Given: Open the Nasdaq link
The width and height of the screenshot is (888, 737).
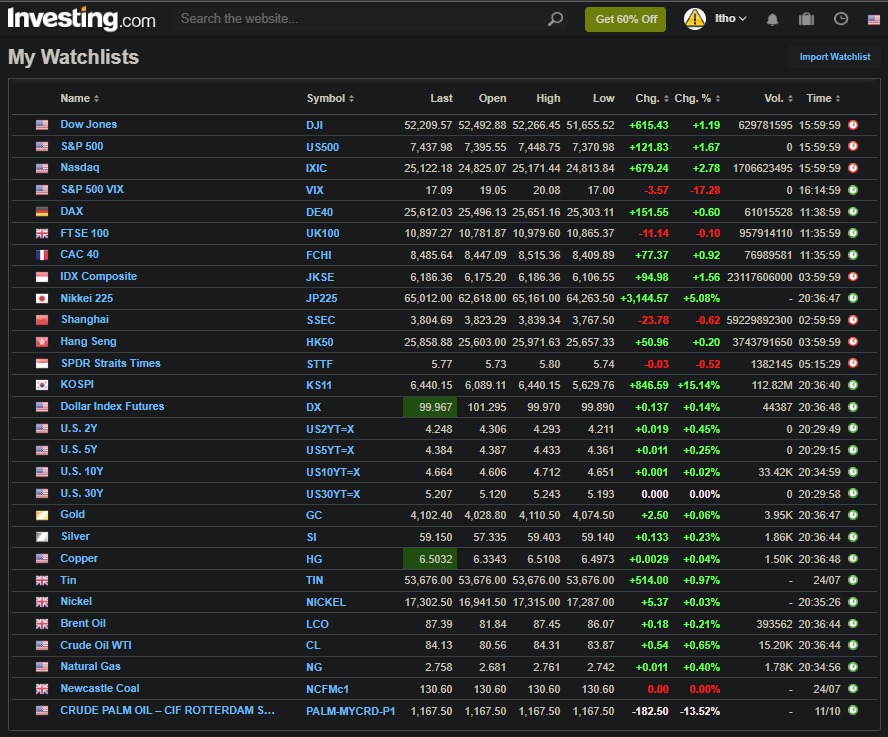Looking at the screenshot, I should (80, 167).
